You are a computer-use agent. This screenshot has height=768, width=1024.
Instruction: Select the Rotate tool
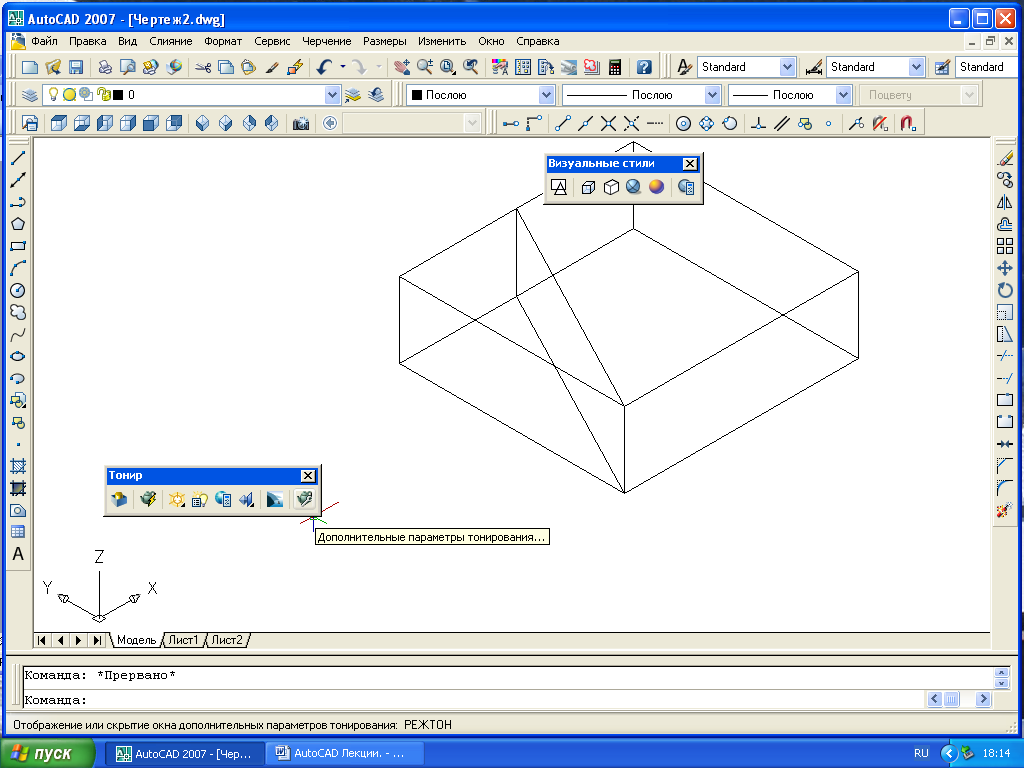[1005, 291]
